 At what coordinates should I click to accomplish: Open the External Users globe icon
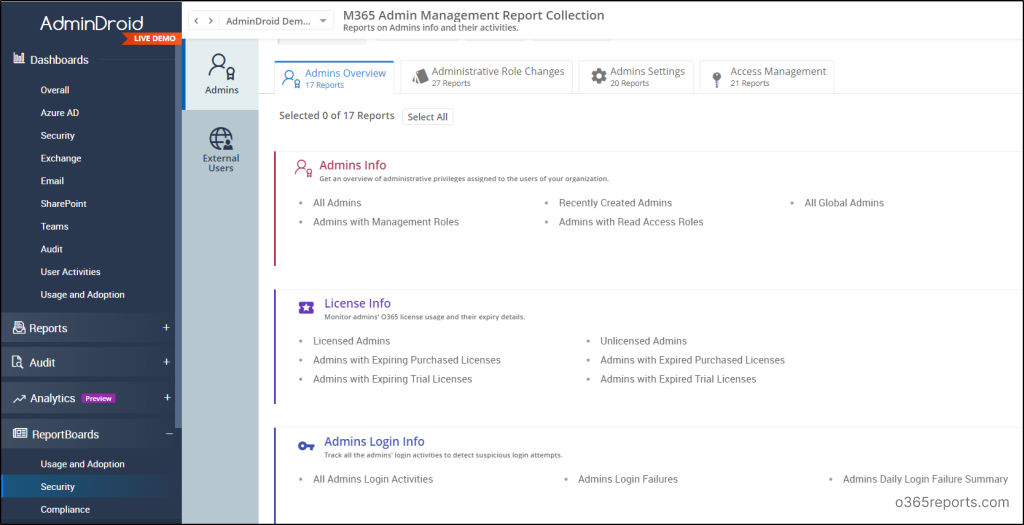pos(221,139)
